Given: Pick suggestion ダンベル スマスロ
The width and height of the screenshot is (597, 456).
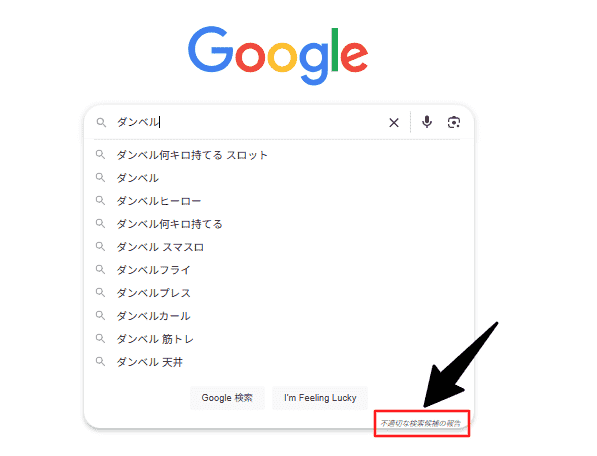Looking at the screenshot, I should pos(279,247).
